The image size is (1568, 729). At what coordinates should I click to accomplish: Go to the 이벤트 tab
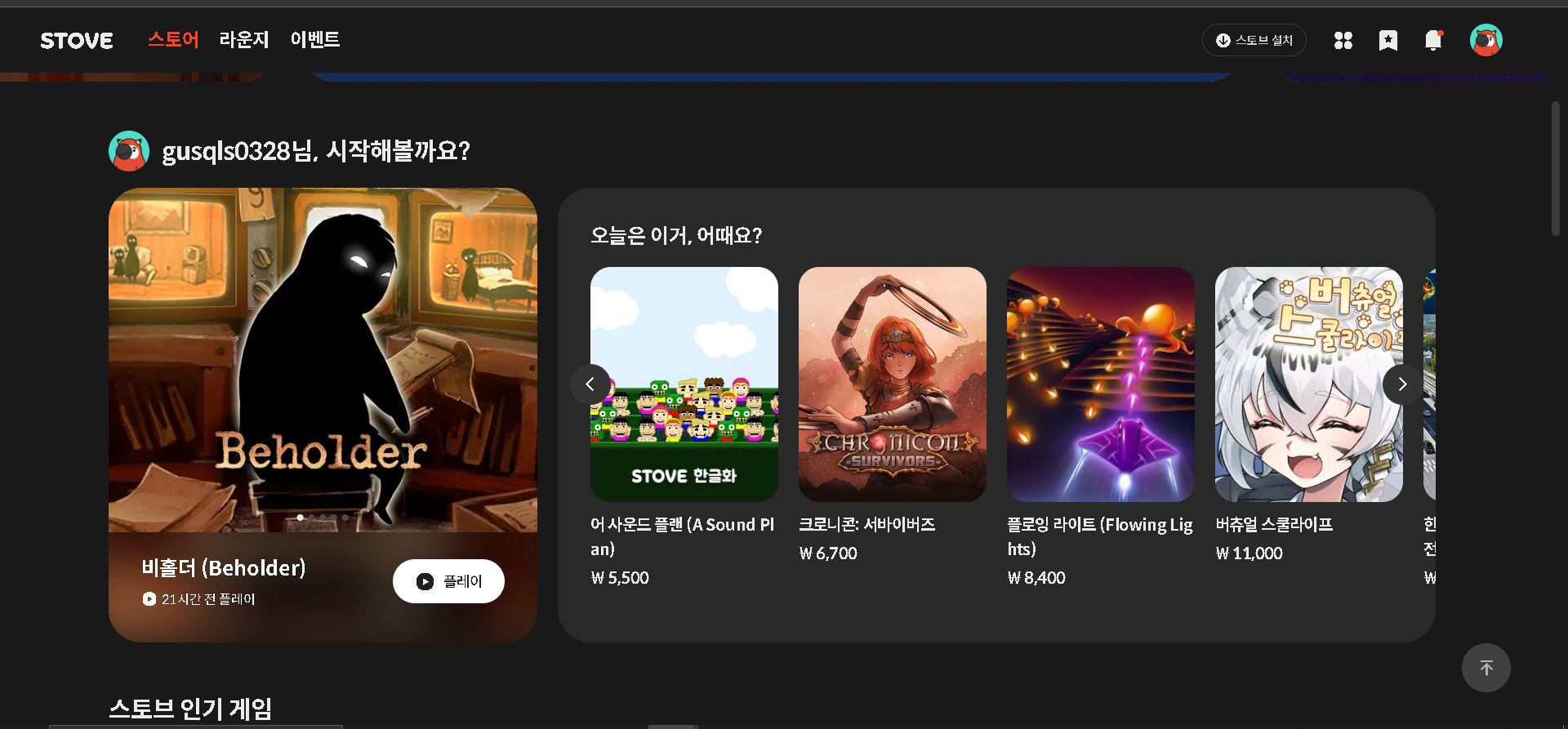(x=315, y=39)
